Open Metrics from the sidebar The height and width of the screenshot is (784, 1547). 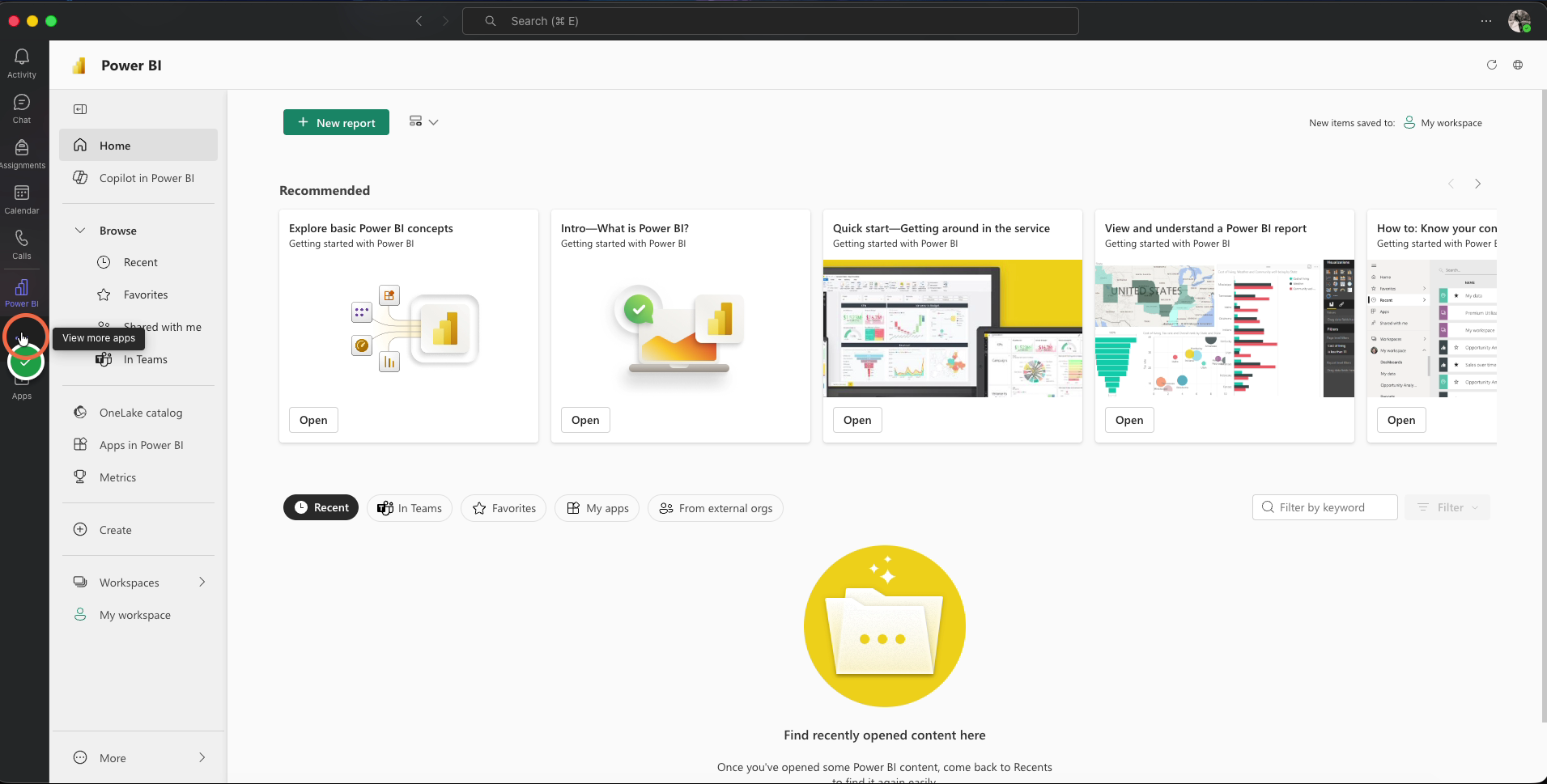coord(138,477)
